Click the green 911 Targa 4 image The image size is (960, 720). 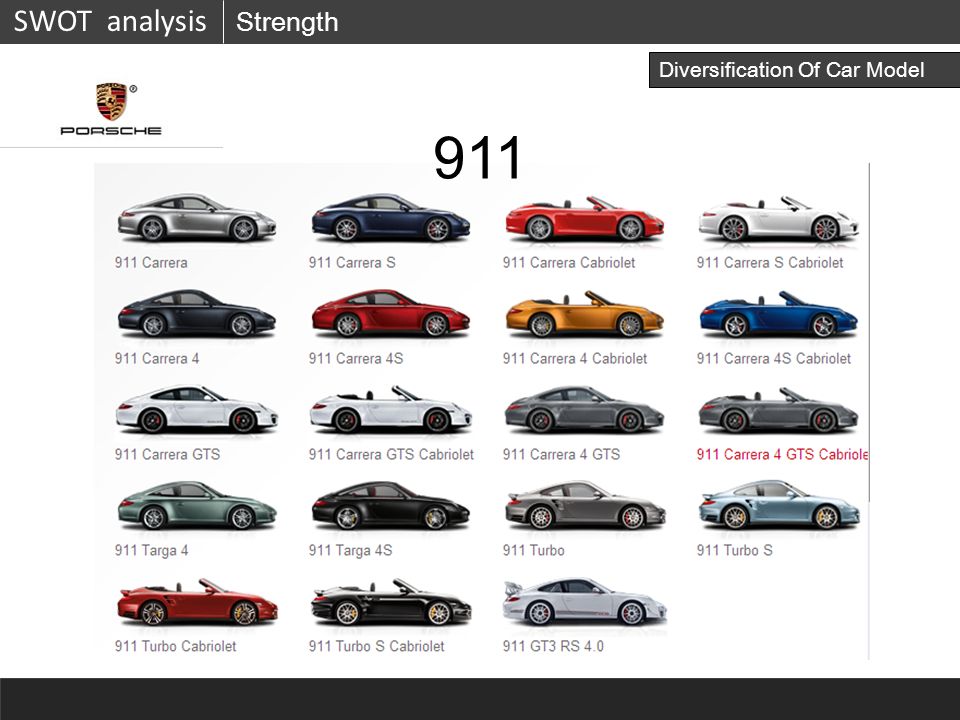[x=197, y=506]
